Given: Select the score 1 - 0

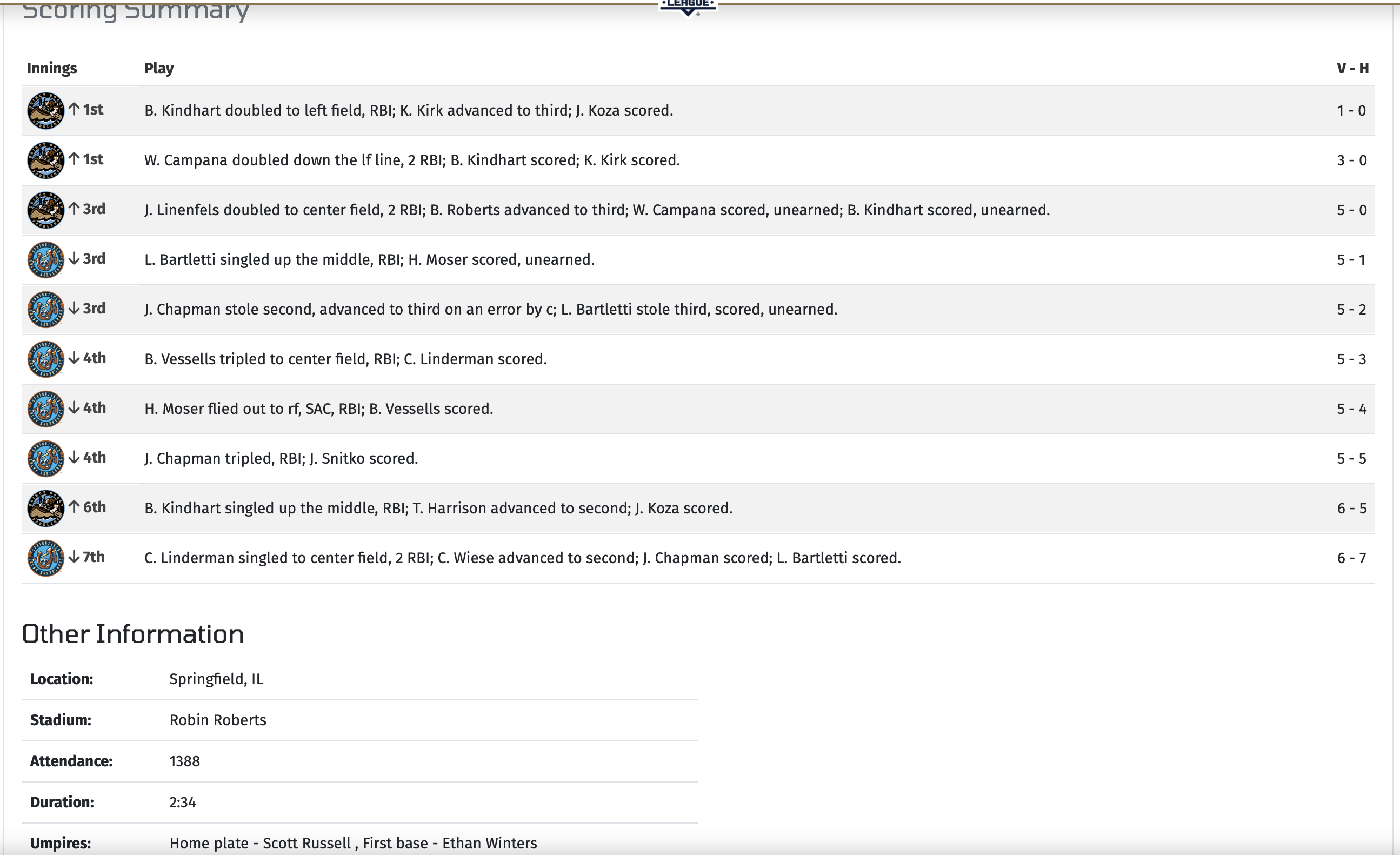Looking at the screenshot, I should point(1351,111).
